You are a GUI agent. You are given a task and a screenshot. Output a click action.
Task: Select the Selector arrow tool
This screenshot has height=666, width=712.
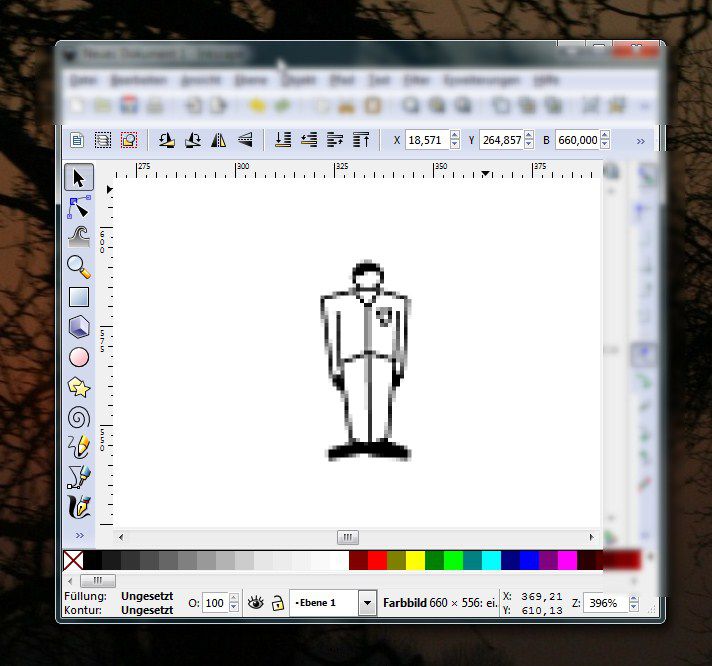79,177
